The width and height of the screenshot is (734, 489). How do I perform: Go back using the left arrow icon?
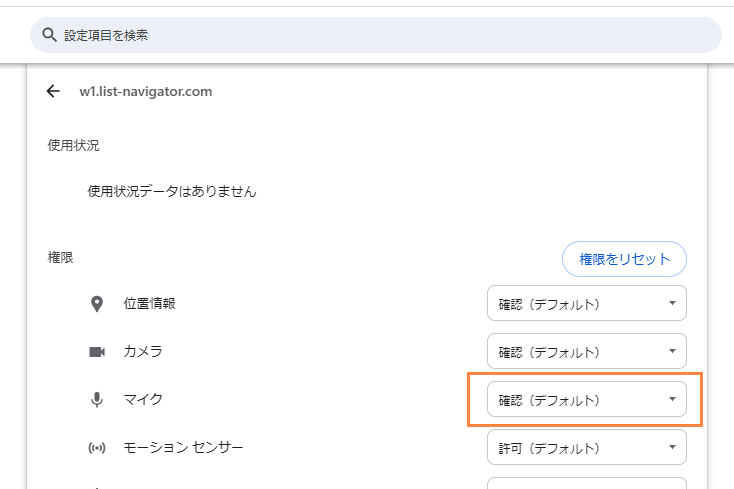(53, 91)
